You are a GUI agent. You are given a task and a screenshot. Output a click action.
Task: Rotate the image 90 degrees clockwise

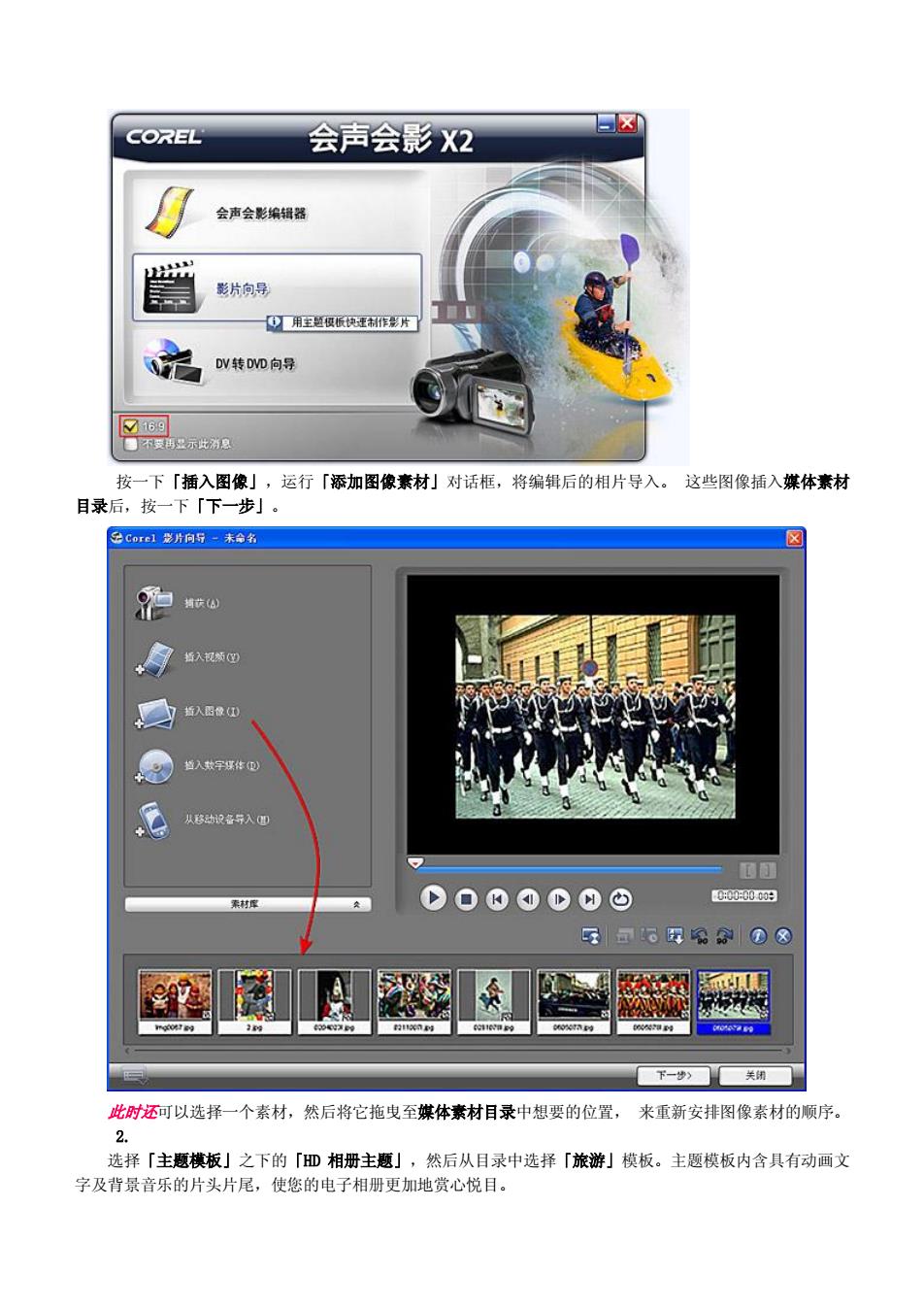724,936
